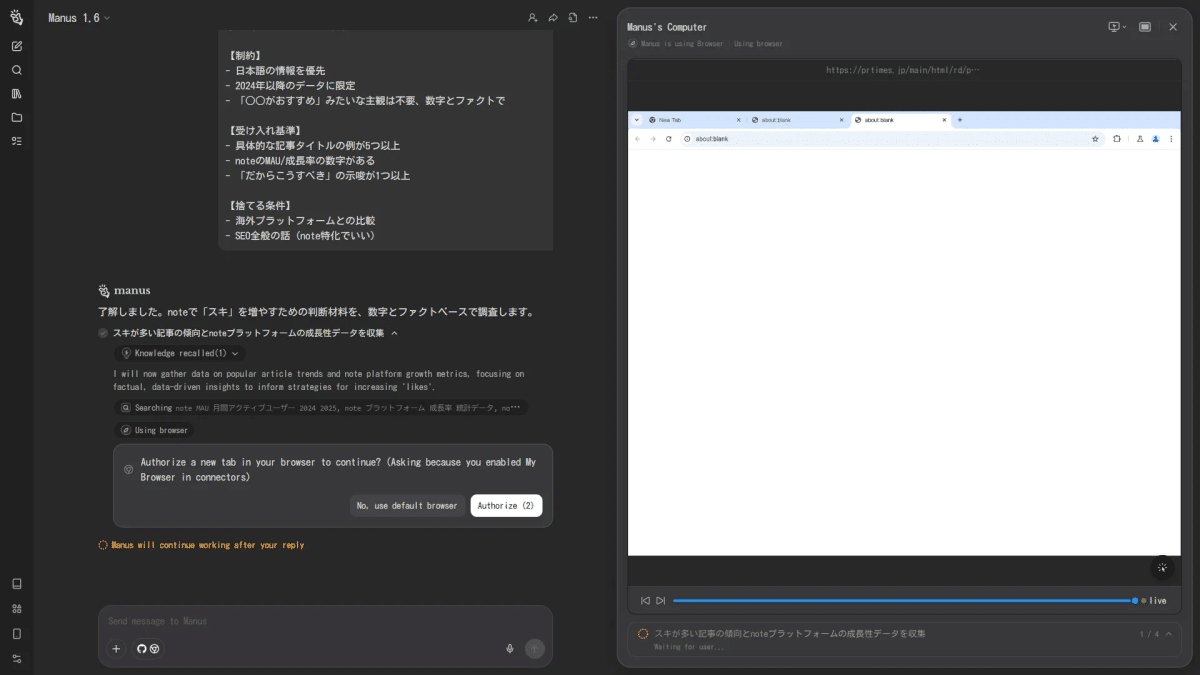Open the task list icon in sidebar
Viewport: 1200px width, 675px height.
coord(16,141)
